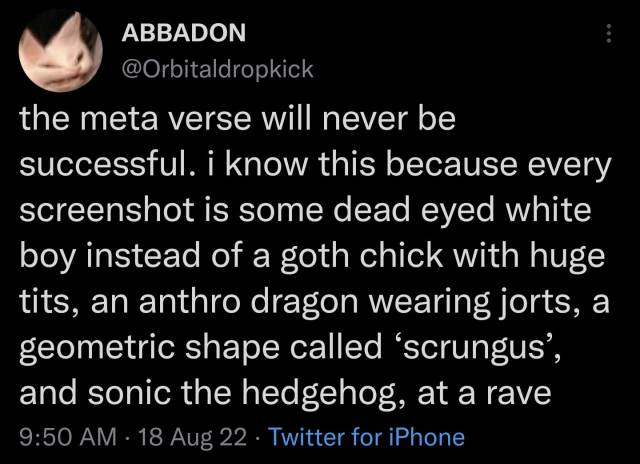
Task: Click 'goth chick' in the tweet text
Action: (372, 257)
